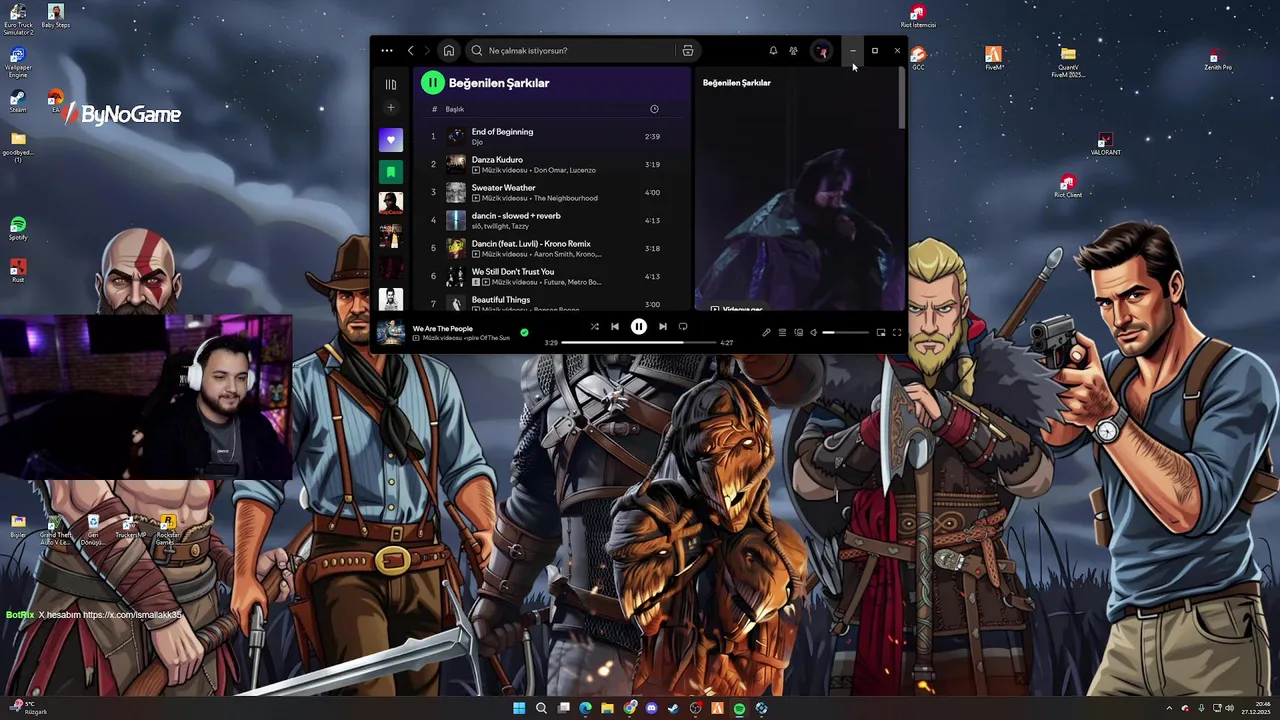Open taskbar Search

(541, 708)
